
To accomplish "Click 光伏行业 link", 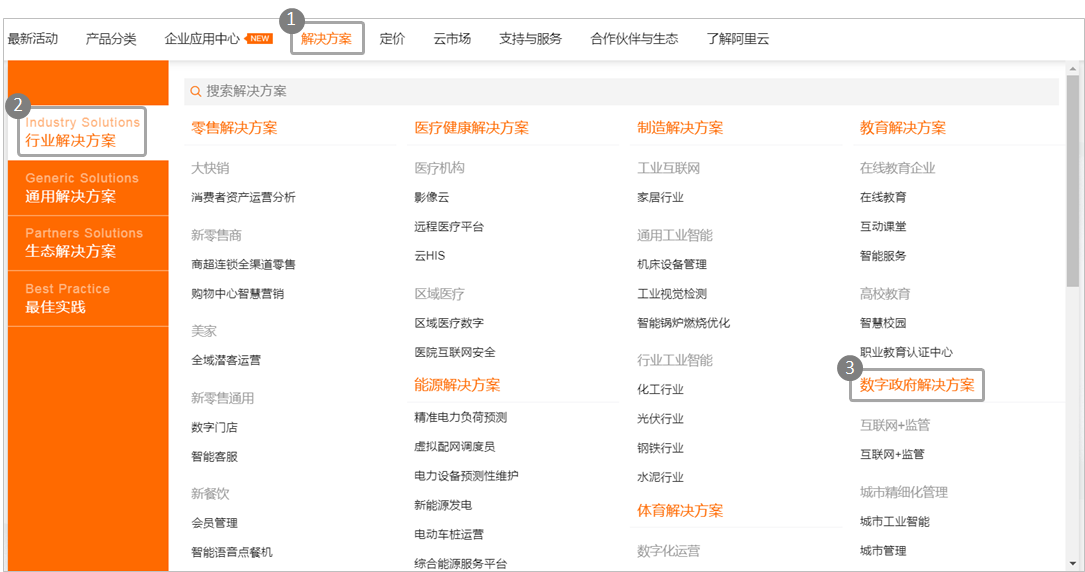I will (x=660, y=418).
